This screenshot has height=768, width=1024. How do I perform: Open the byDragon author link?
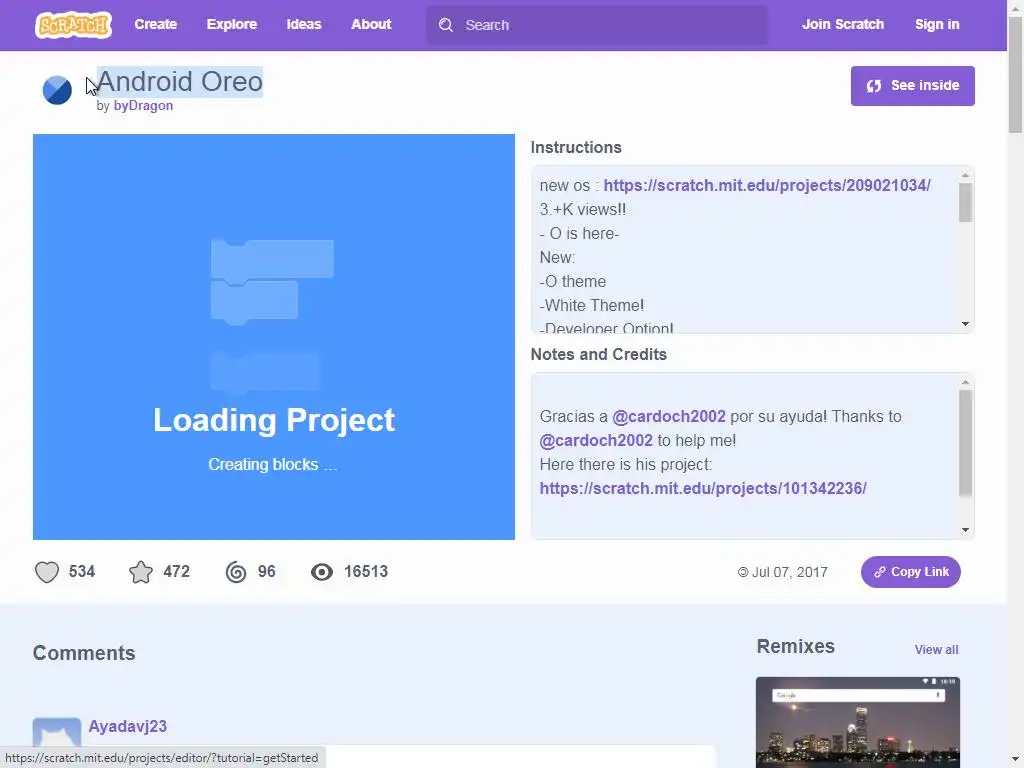[143, 106]
